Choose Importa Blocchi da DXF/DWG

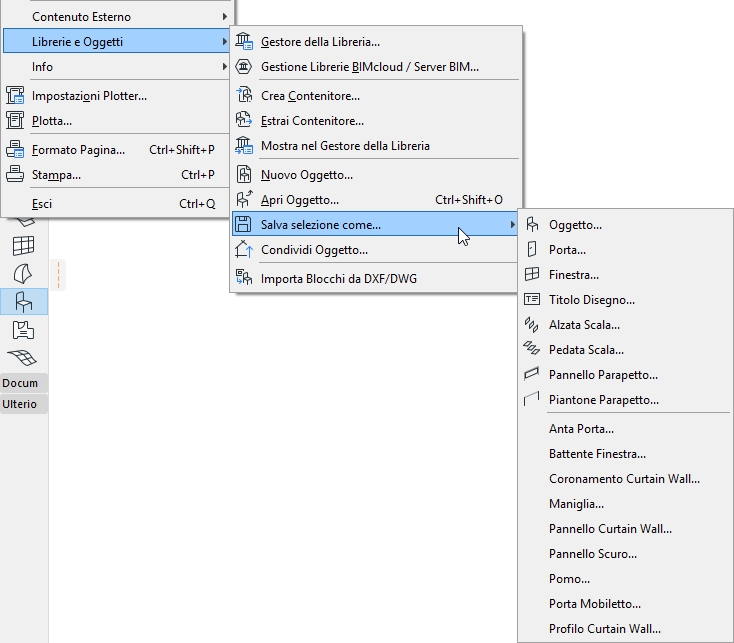[376, 278]
